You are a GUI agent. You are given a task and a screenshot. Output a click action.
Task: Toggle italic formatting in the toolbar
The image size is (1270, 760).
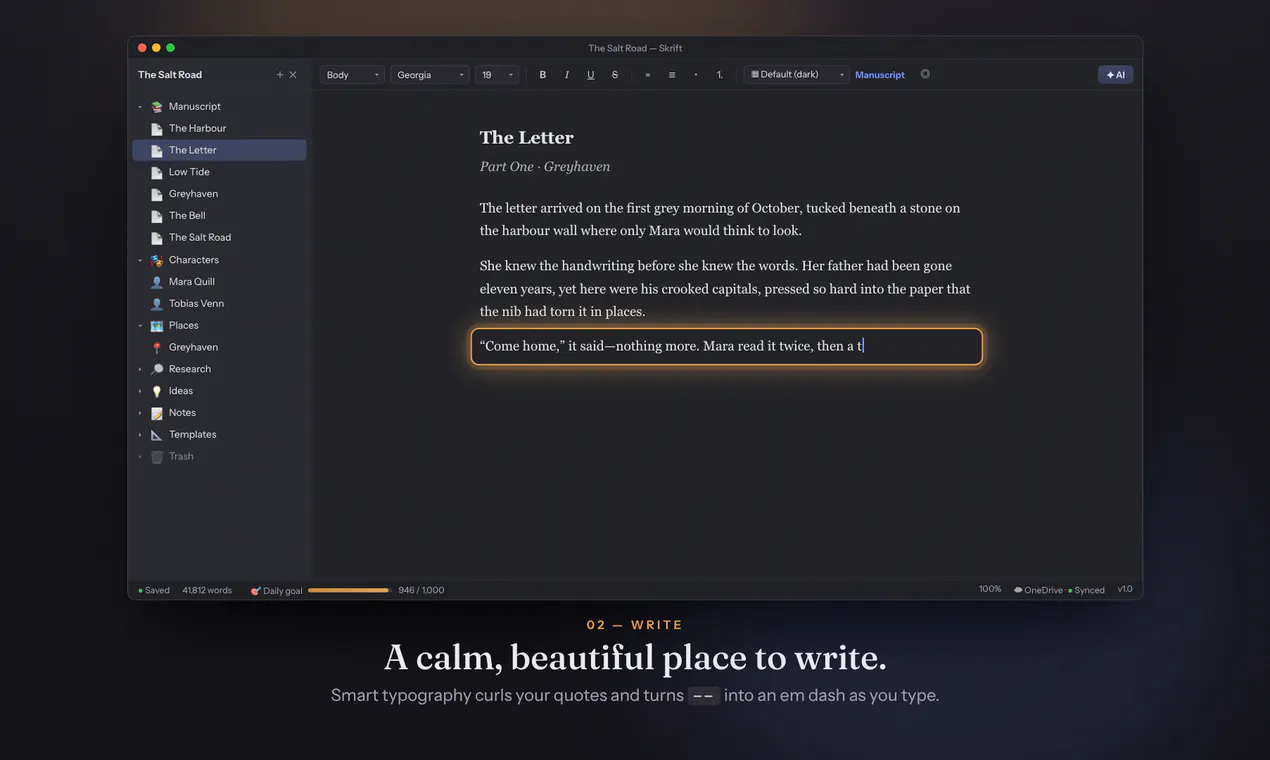click(x=567, y=75)
